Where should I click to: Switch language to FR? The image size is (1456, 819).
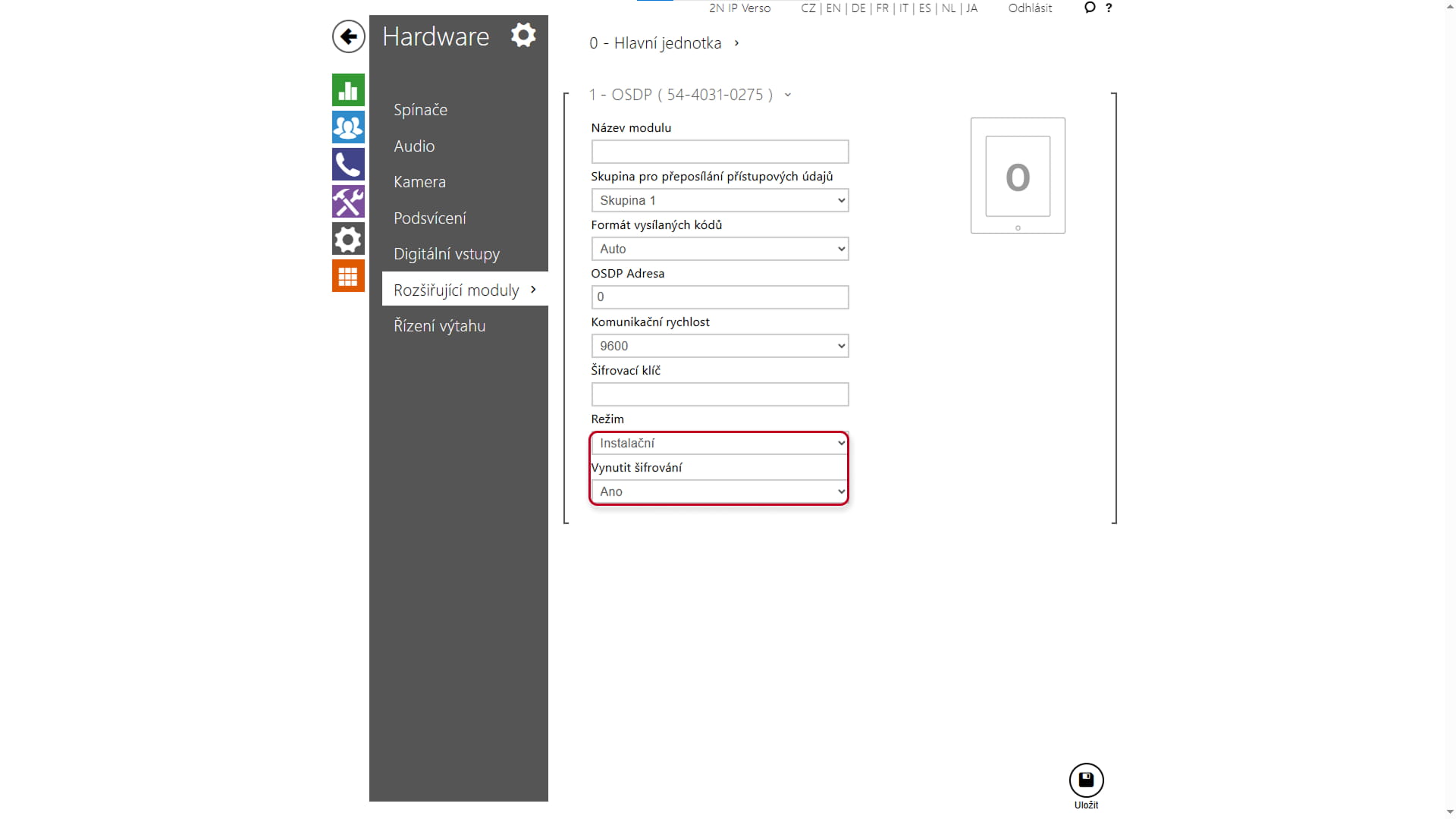883,8
